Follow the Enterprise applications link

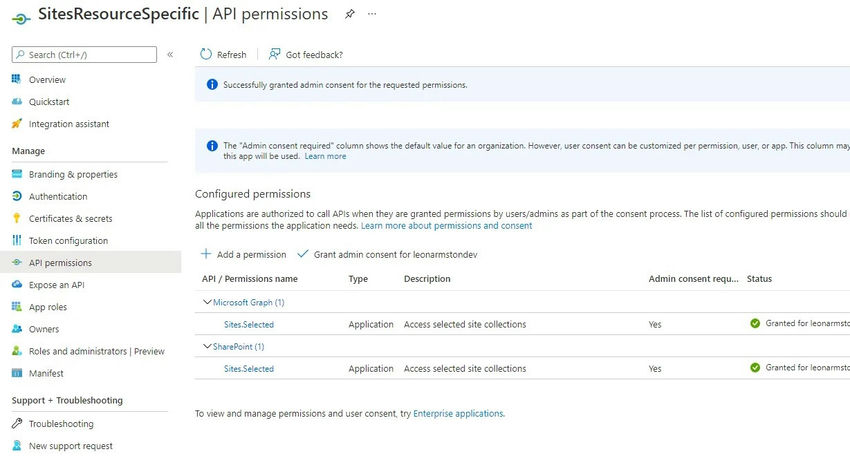pos(459,413)
